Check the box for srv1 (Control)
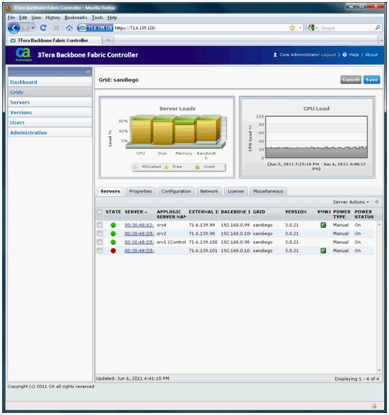389x415 pixels. [x=99, y=242]
